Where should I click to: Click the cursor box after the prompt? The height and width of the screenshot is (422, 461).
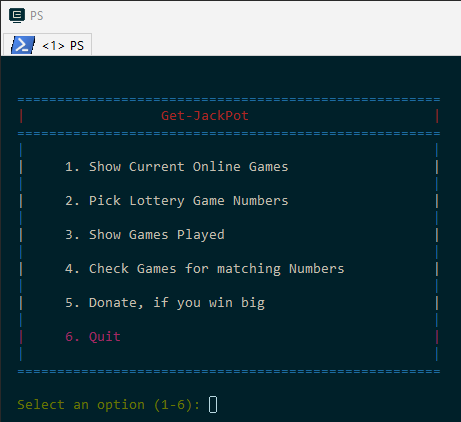(x=213, y=405)
